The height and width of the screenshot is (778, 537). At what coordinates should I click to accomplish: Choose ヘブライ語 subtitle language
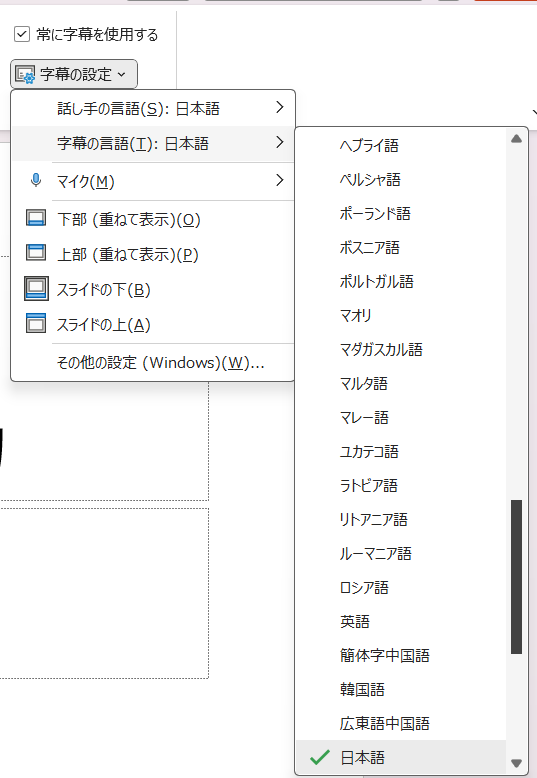(401, 145)
